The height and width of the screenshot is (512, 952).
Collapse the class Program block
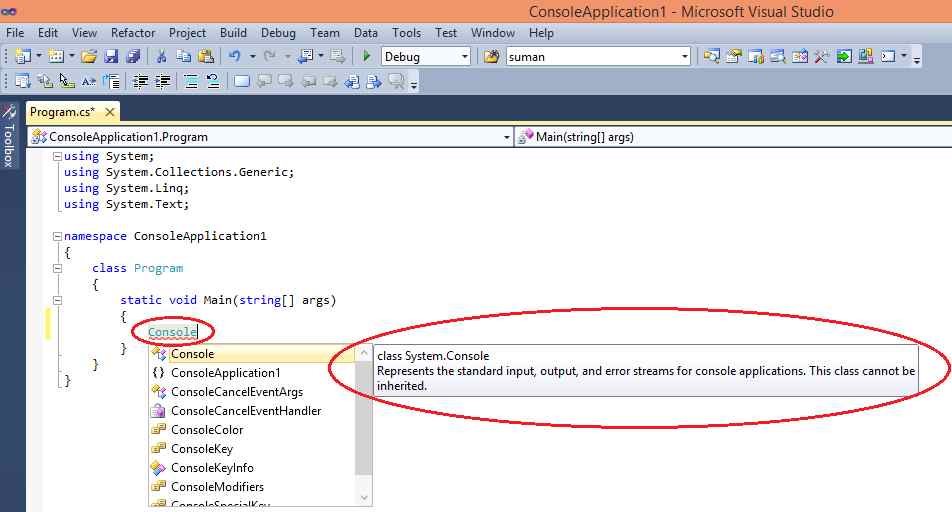coord(57,268)
